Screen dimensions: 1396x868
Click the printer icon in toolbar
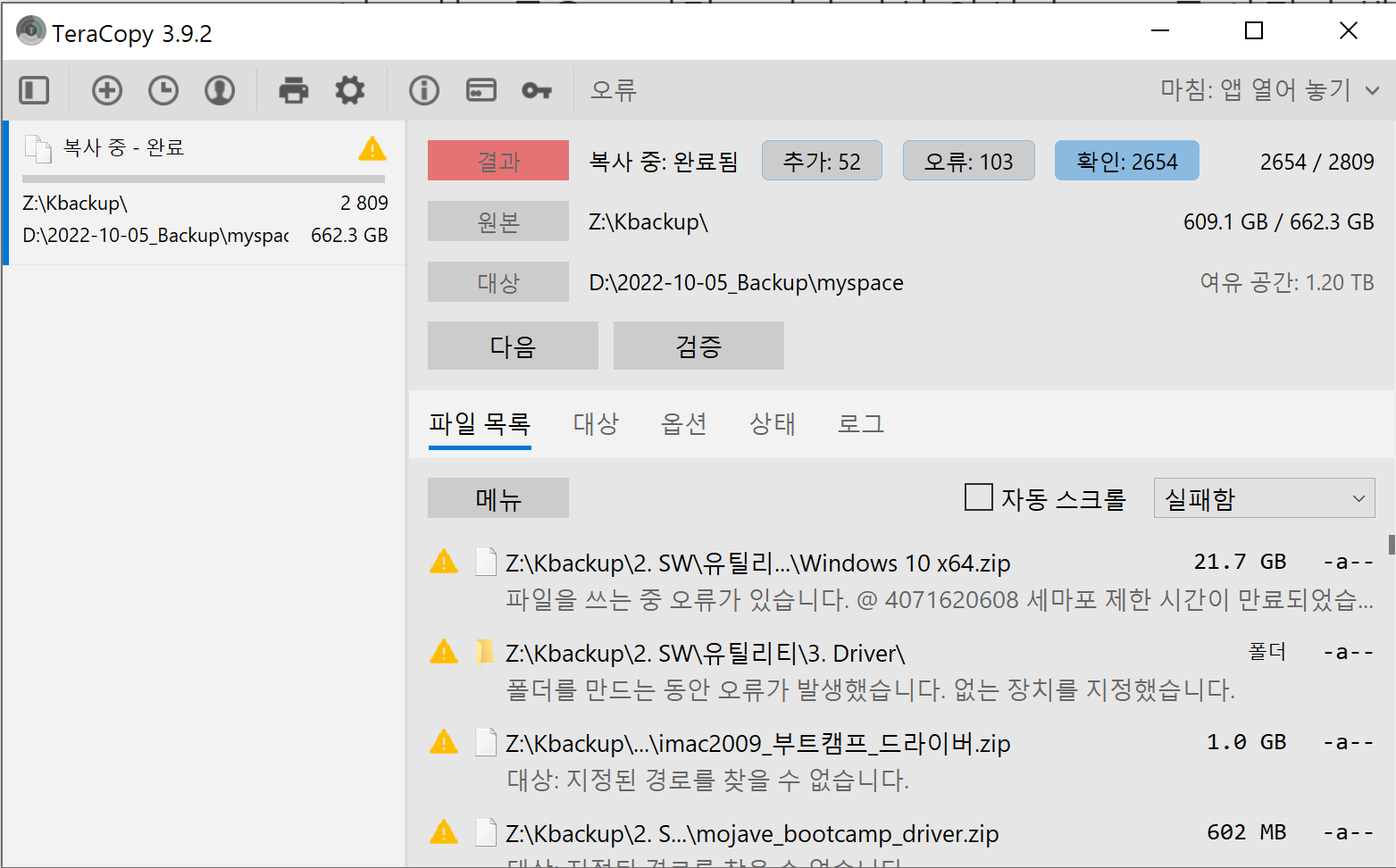click(294, 90)
